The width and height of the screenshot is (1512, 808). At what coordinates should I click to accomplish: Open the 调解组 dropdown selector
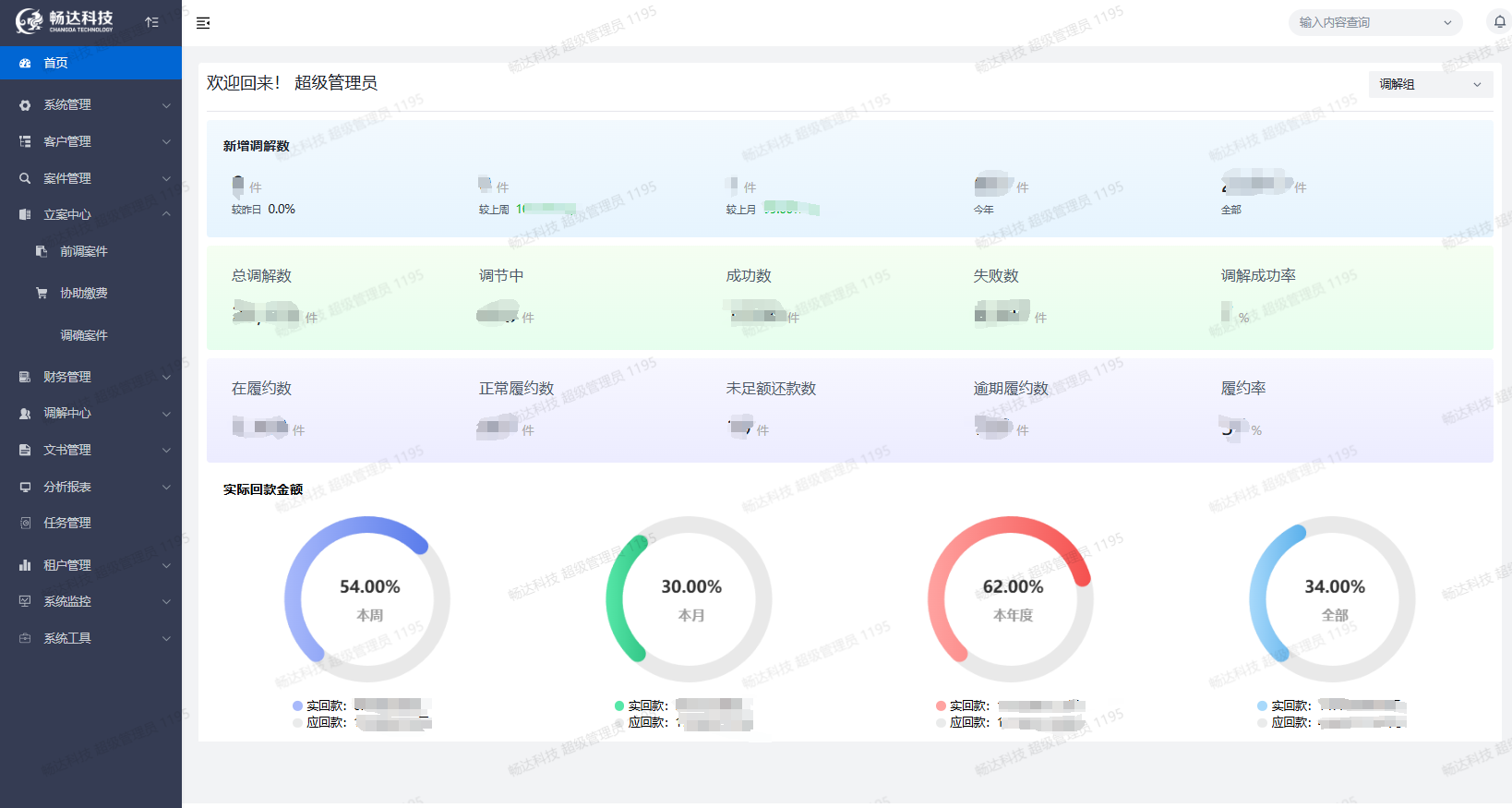(1430, 84)
